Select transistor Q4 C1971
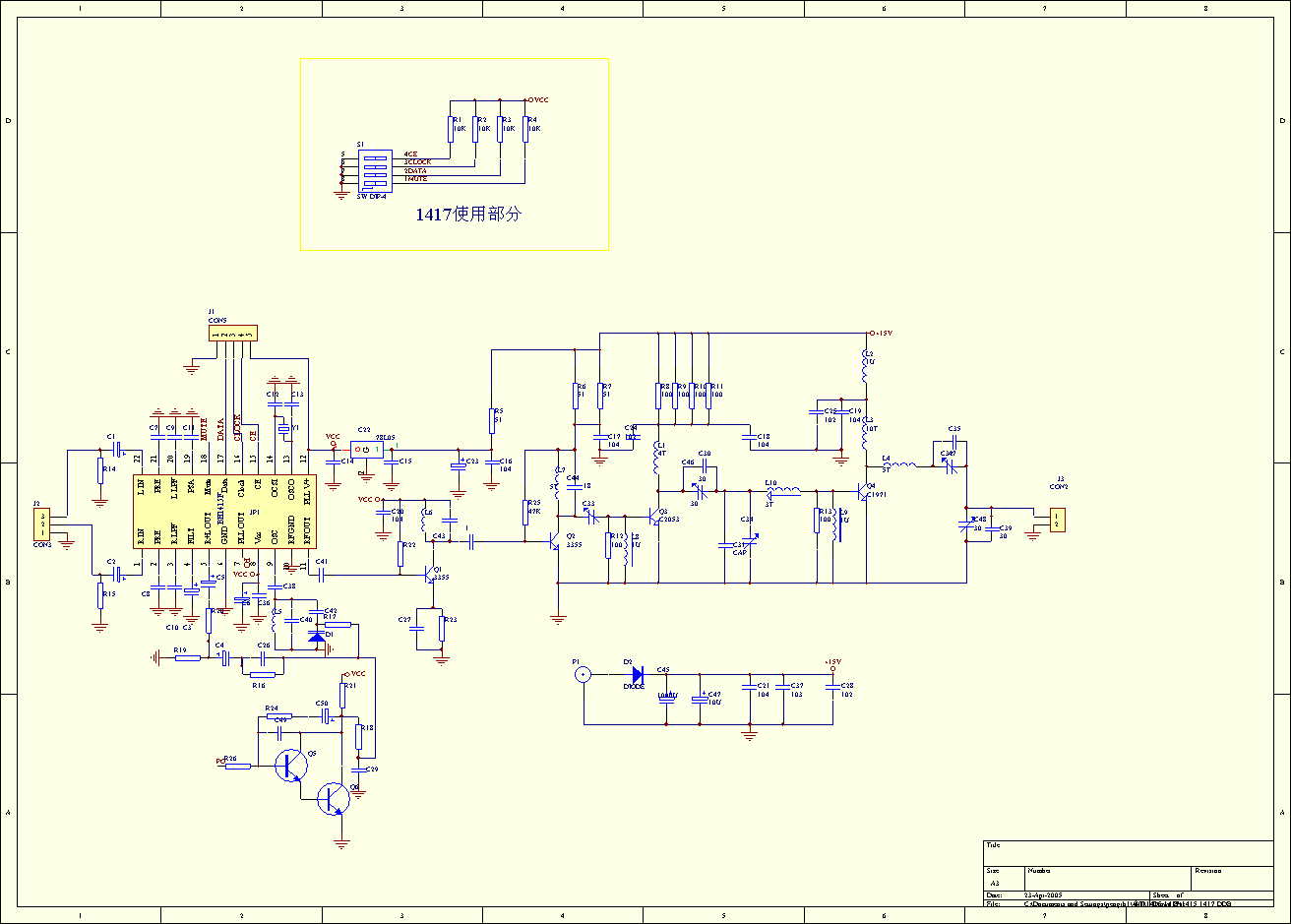 863,492
